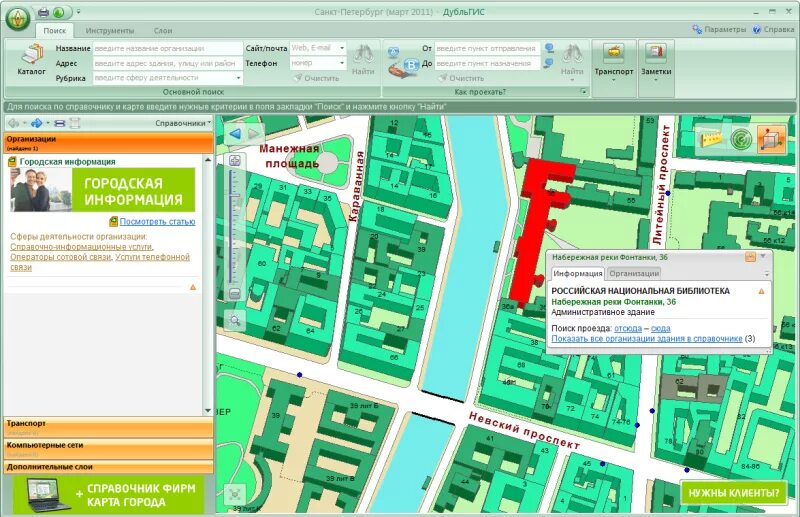Open the Сайт/почта dropdown arrow
This screenshot has height=517, width=800.
coord(342,48)
